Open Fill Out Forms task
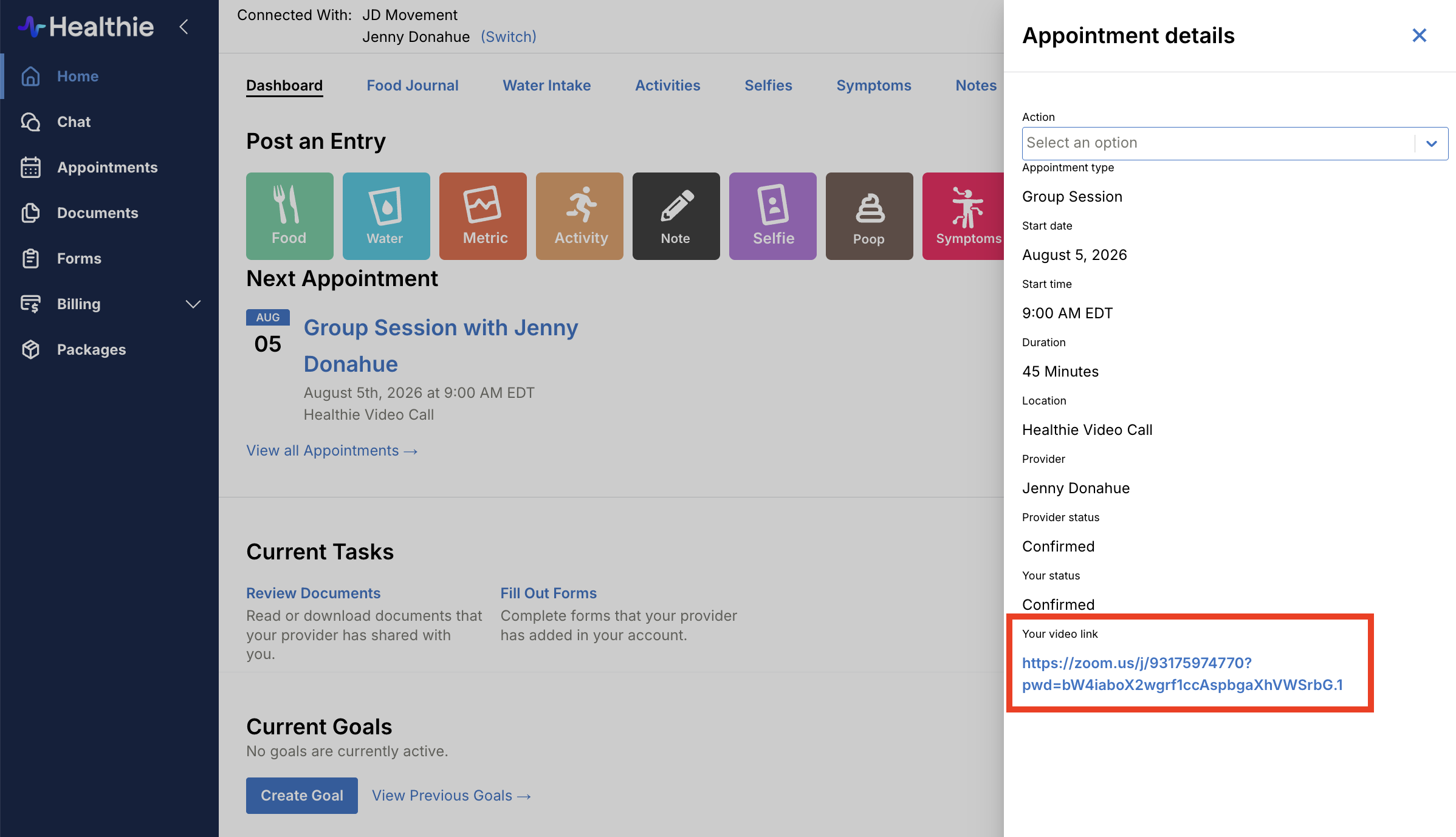 click(549, 593)
